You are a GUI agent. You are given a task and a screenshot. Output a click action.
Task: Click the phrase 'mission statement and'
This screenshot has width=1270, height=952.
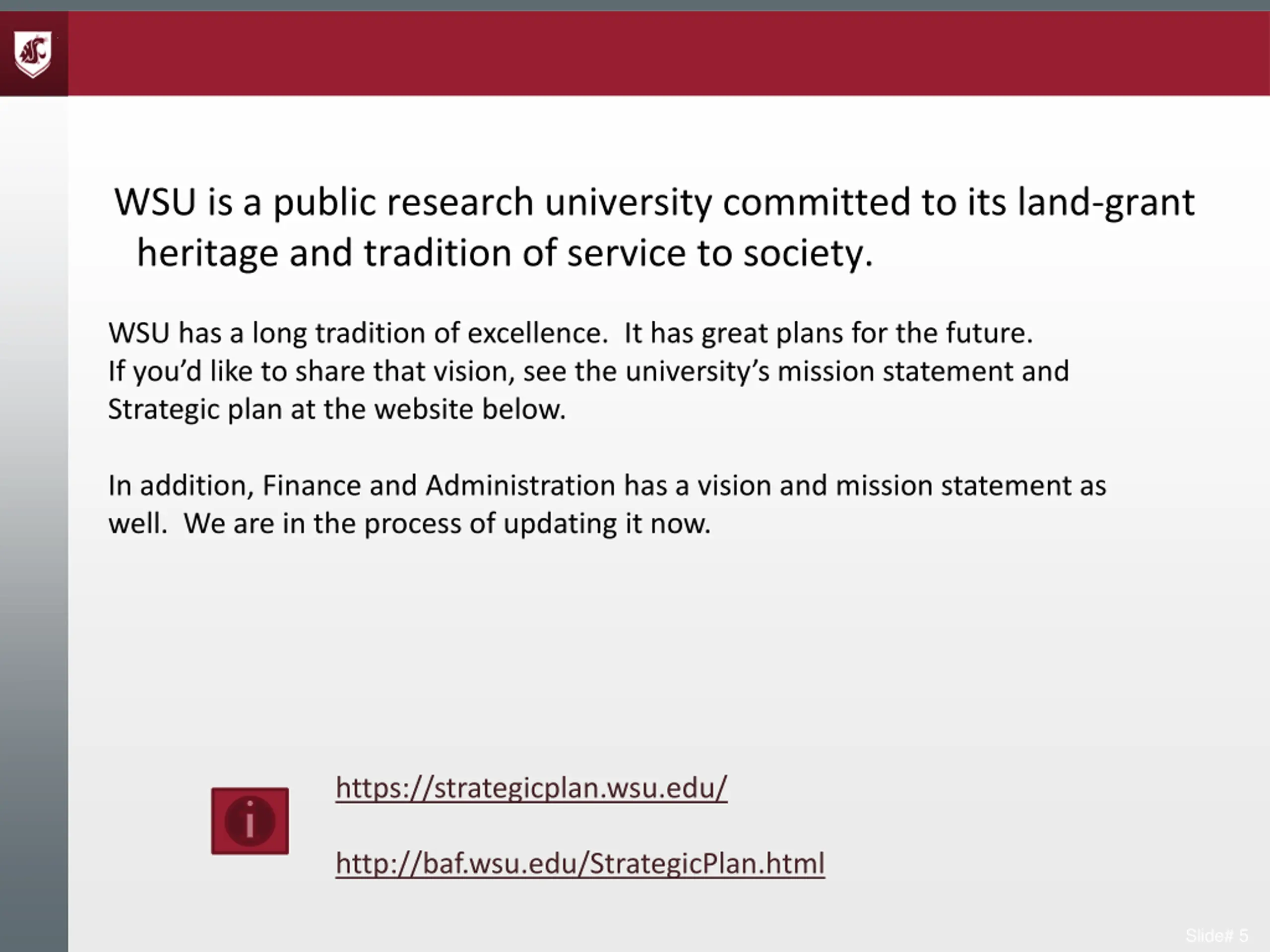tap(923, 371)
